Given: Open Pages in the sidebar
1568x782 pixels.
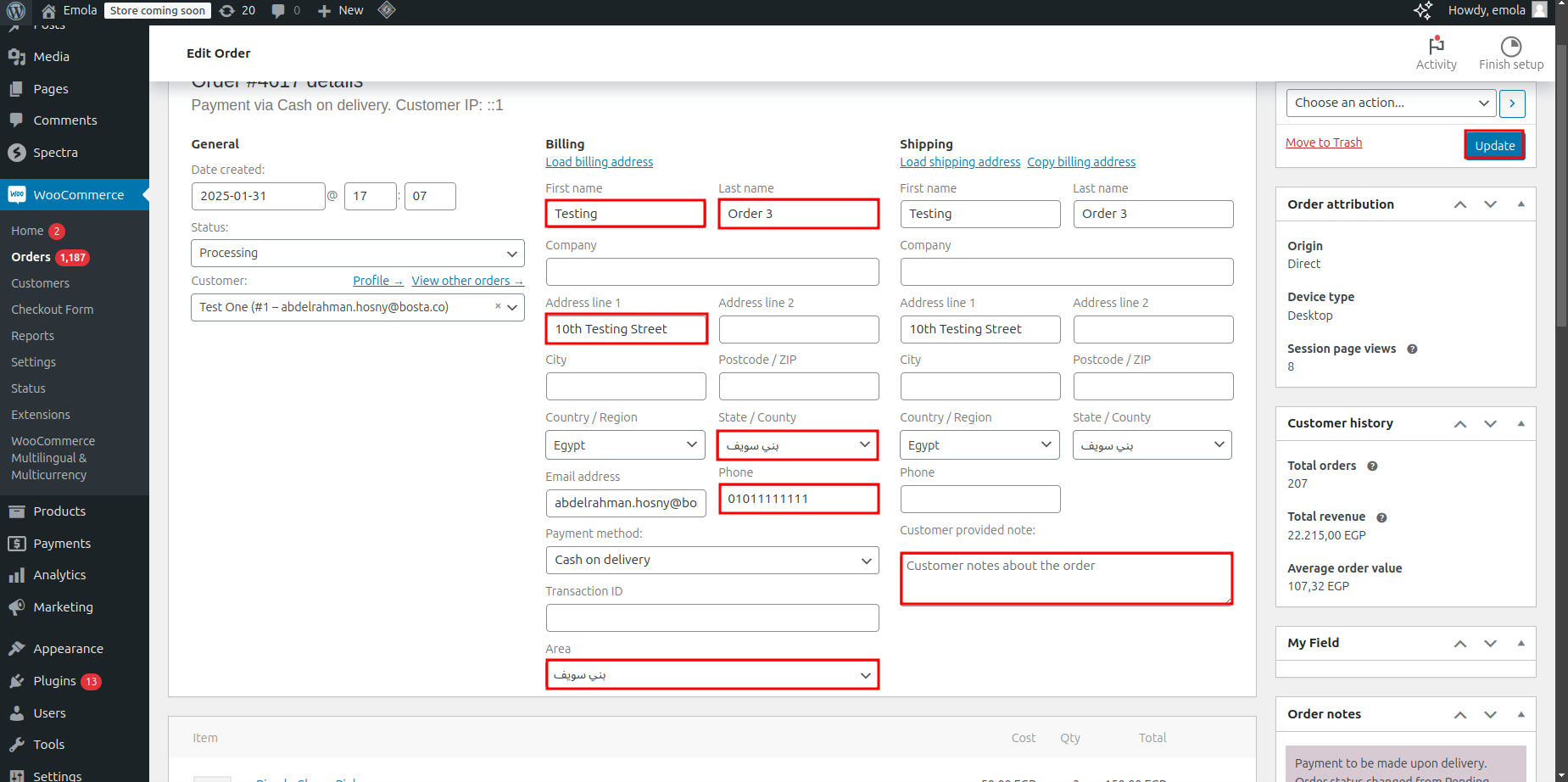Looking at the screenshot, I should (51, 89).
